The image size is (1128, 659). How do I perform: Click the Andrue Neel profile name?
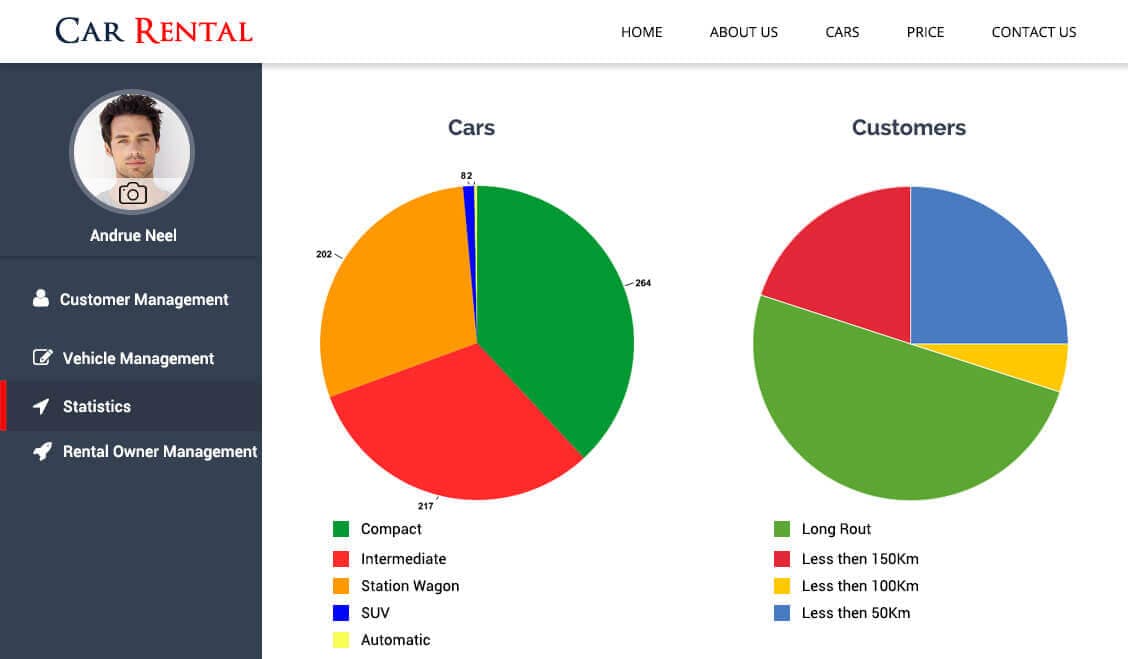pos(133,235)
